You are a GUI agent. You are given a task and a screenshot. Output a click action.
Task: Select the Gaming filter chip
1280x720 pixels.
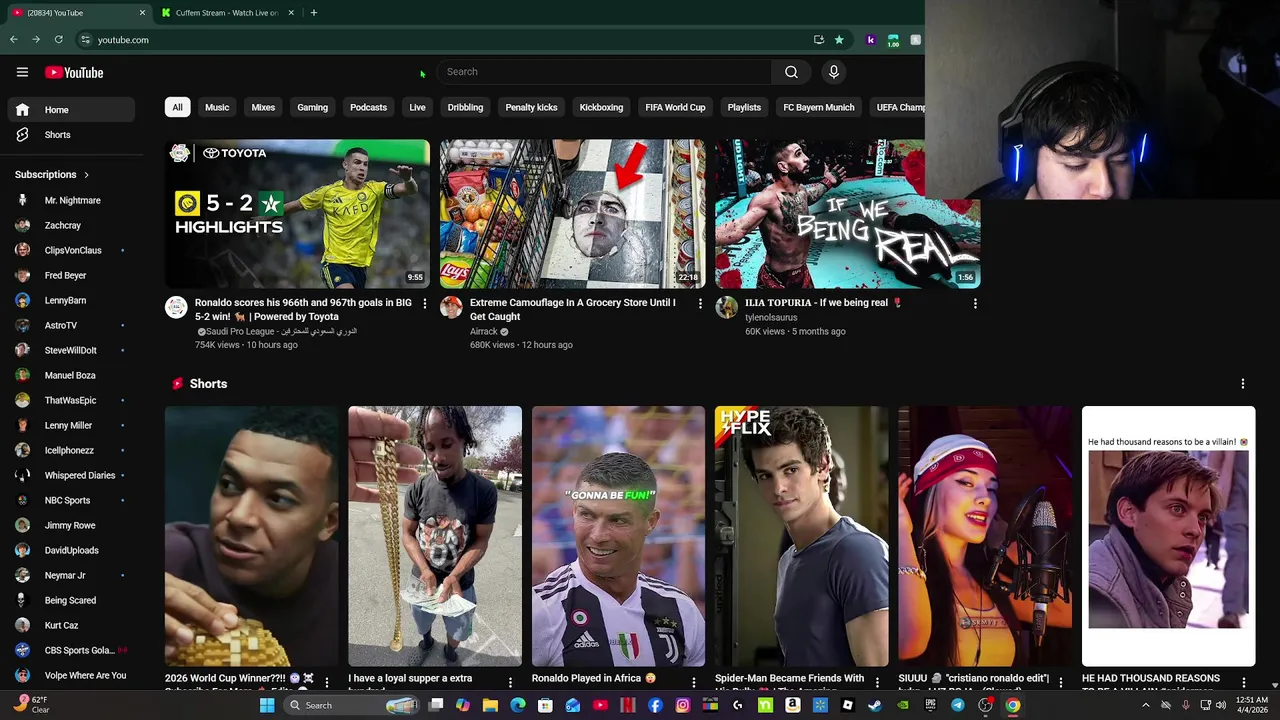coord(312,107)
